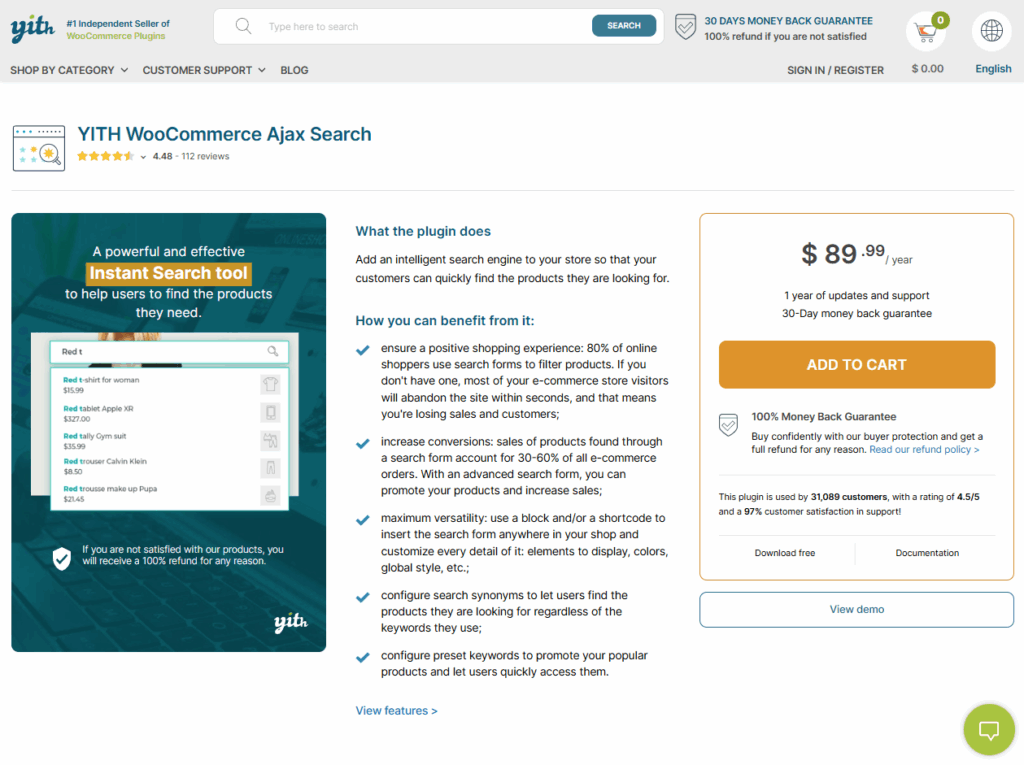
Task: Open the 112 reviews link
Action: 206,156
